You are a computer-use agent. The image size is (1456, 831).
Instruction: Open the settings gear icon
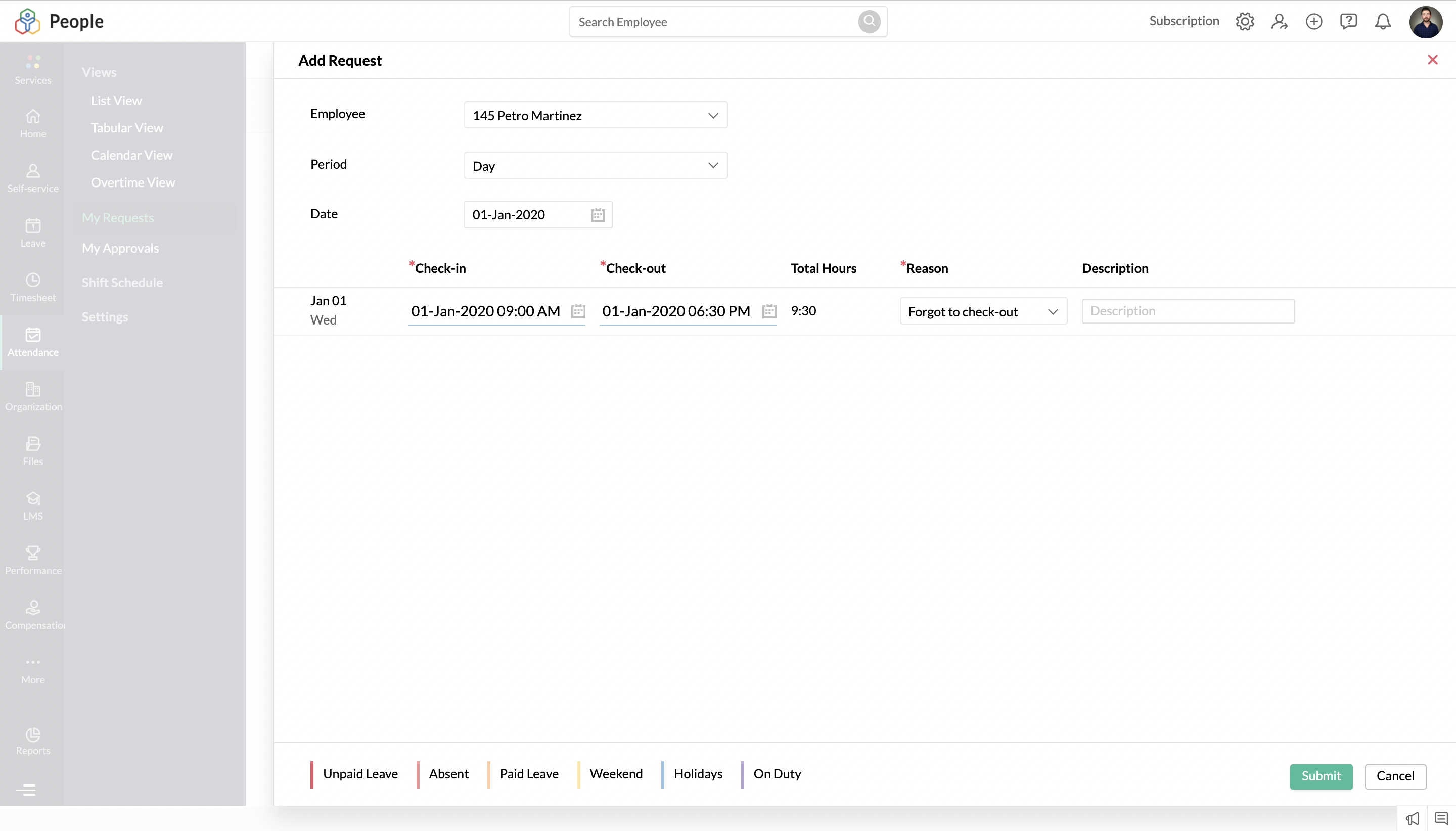pos(1245,22)
